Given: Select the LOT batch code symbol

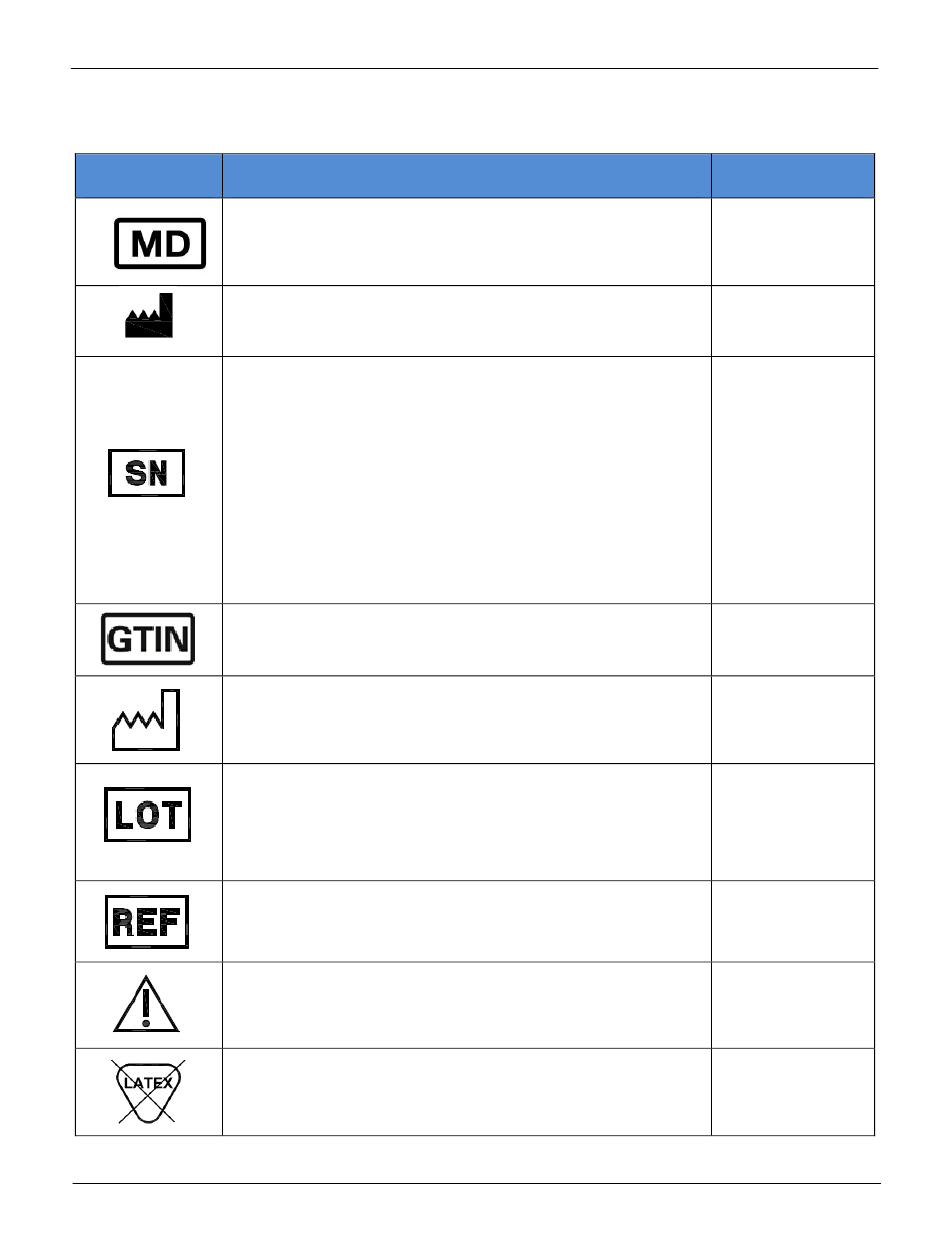Looking at the screenshot, I should click(x=147, y=815).
